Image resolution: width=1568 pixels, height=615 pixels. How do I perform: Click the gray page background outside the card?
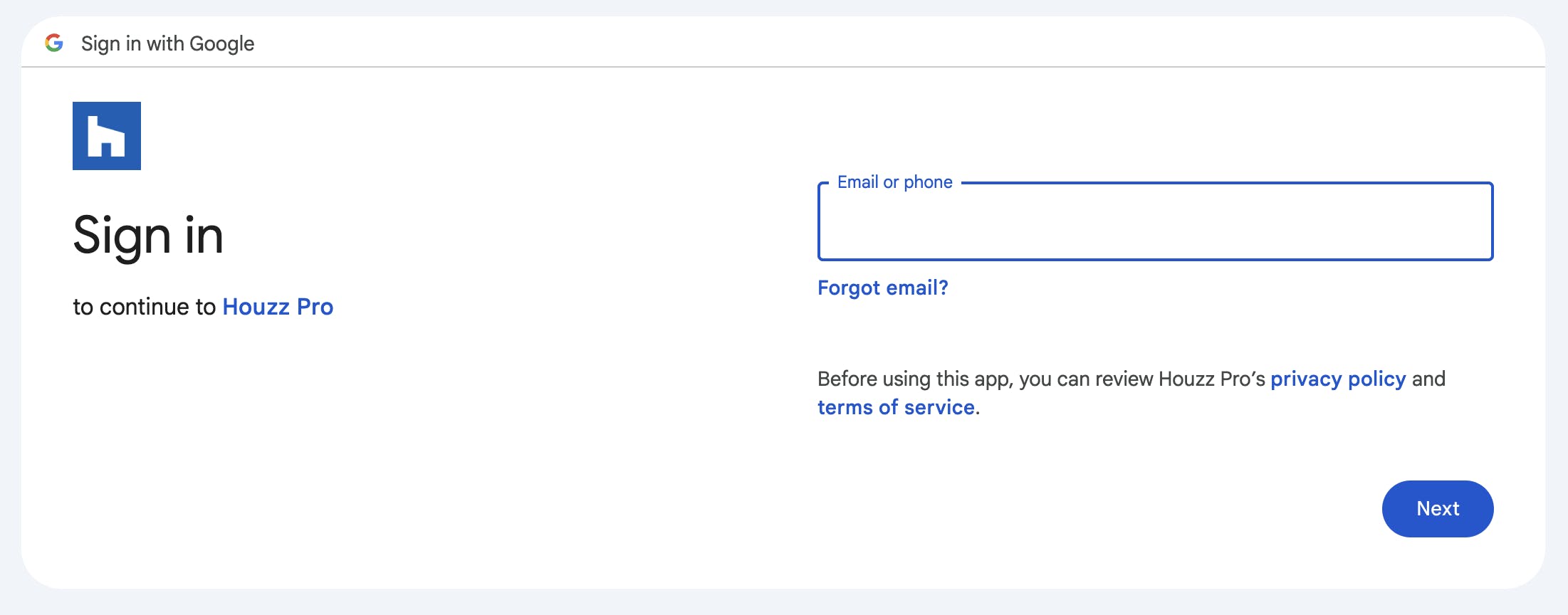click(x=783, y=603)
